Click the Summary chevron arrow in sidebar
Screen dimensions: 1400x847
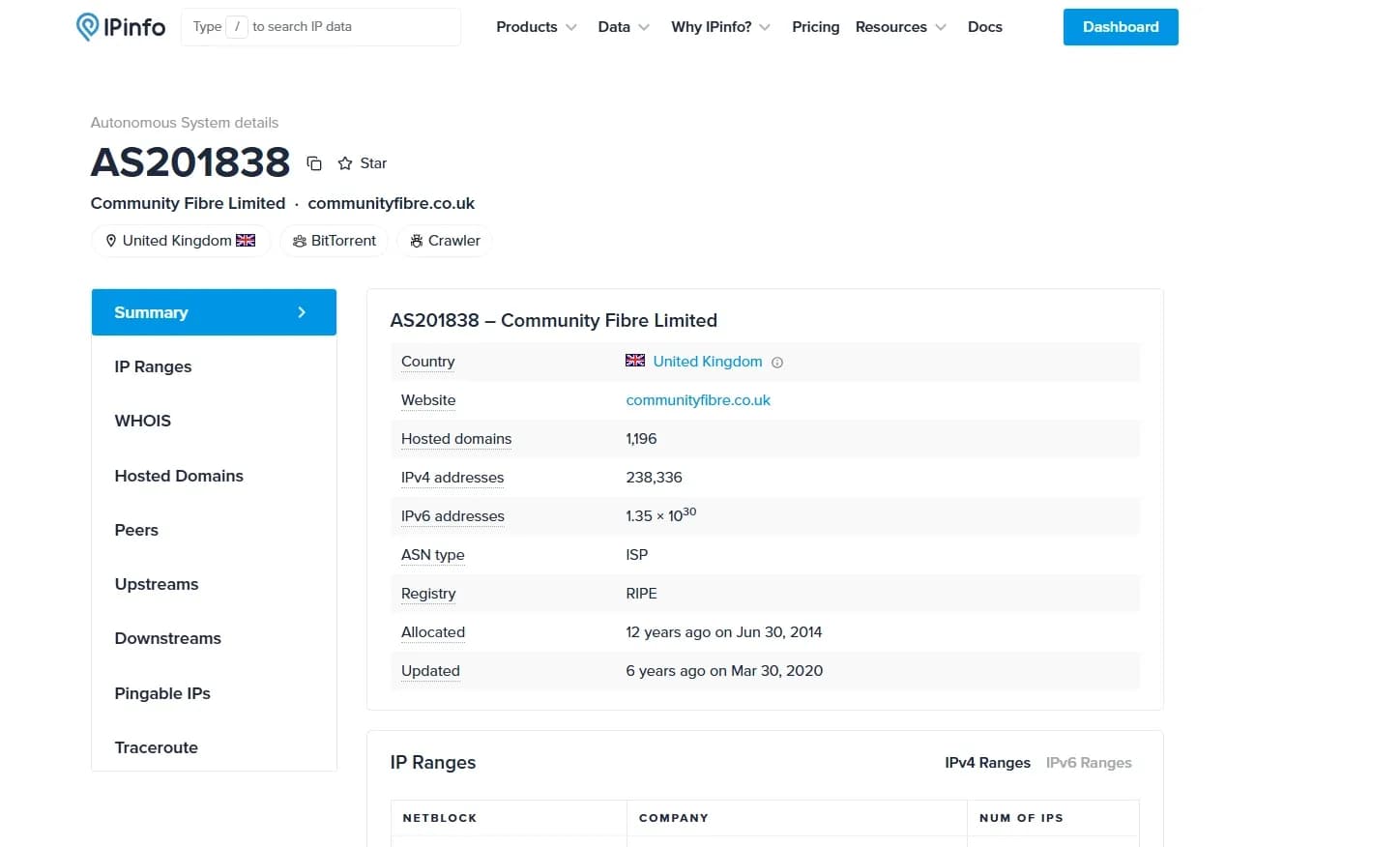coord(302,312)
